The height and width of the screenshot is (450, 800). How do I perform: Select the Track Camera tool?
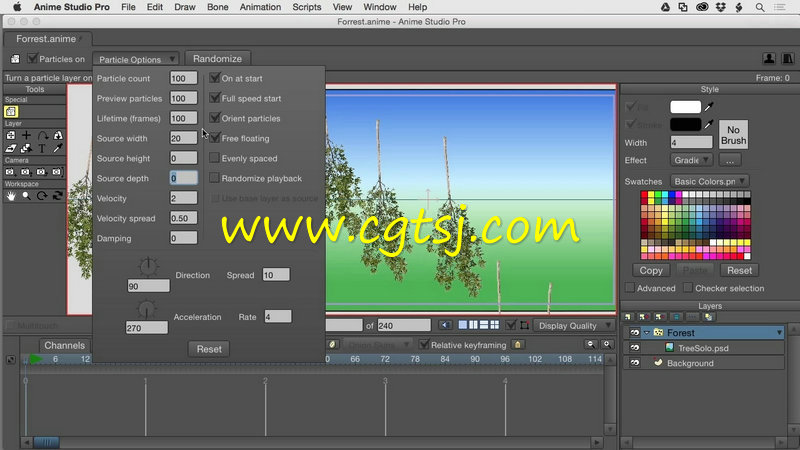(x=10, y=172)
